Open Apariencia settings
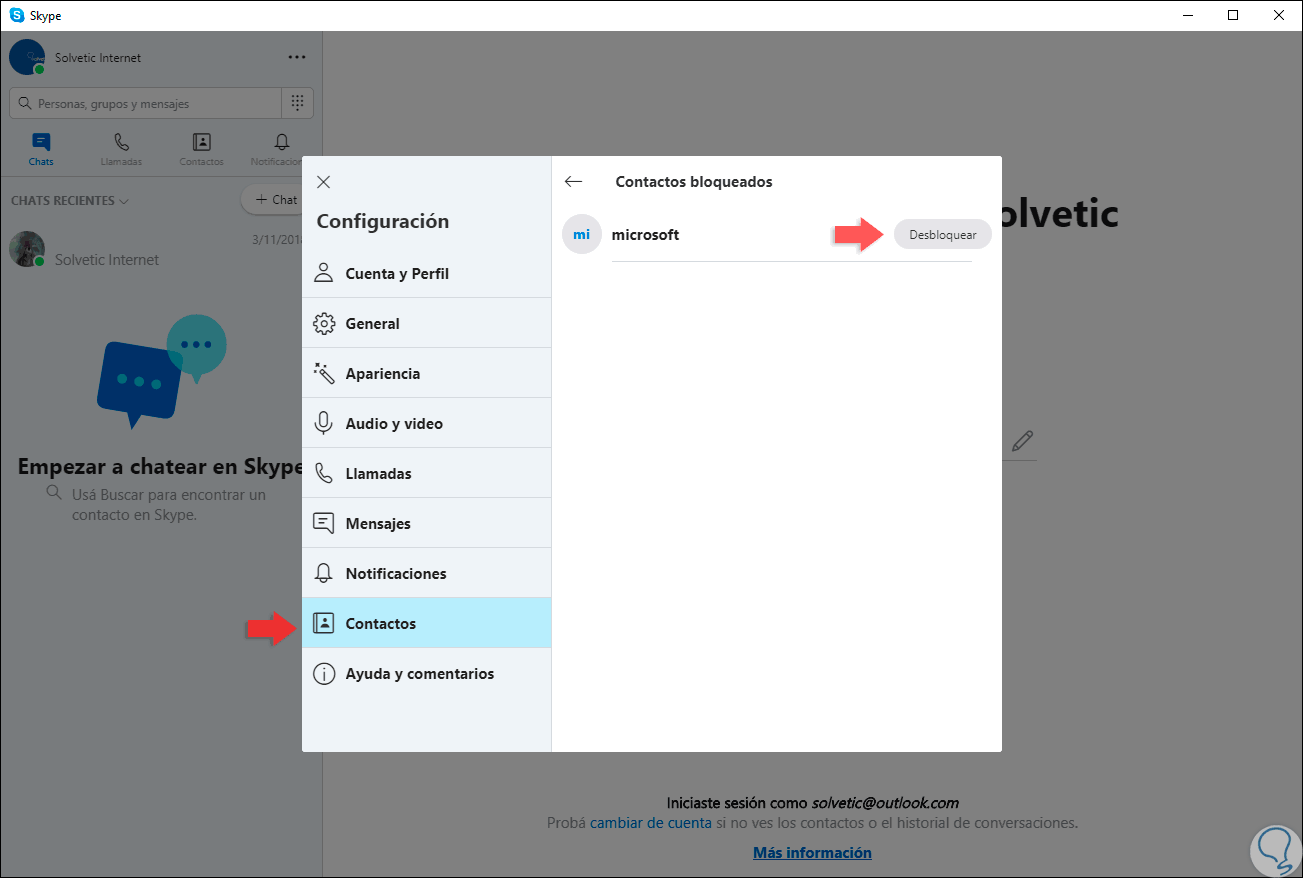Viewport: 1303px width, 878px height. click(x=426, y=373)
